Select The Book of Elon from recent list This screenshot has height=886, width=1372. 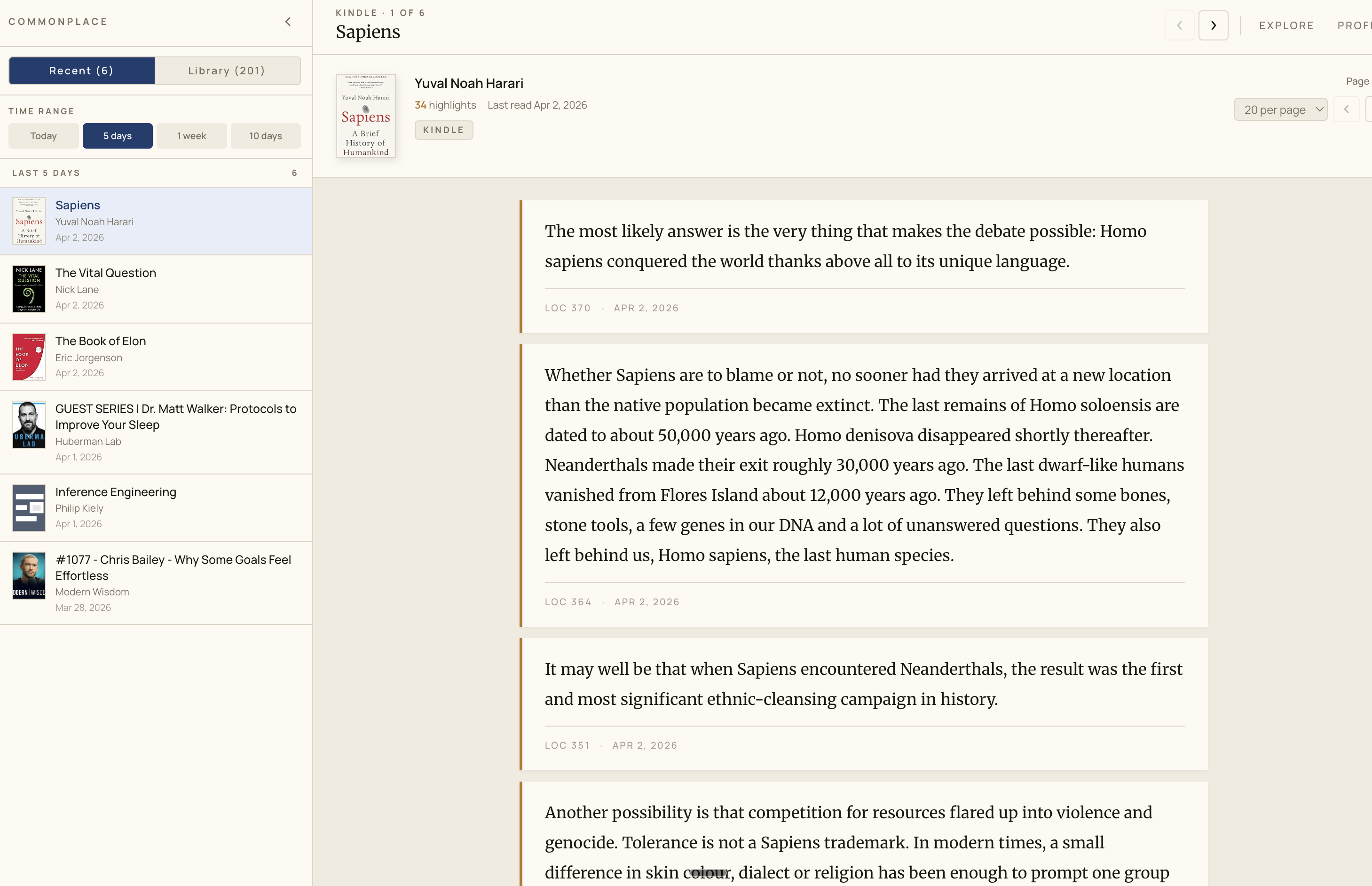click(x=101, y=340)
